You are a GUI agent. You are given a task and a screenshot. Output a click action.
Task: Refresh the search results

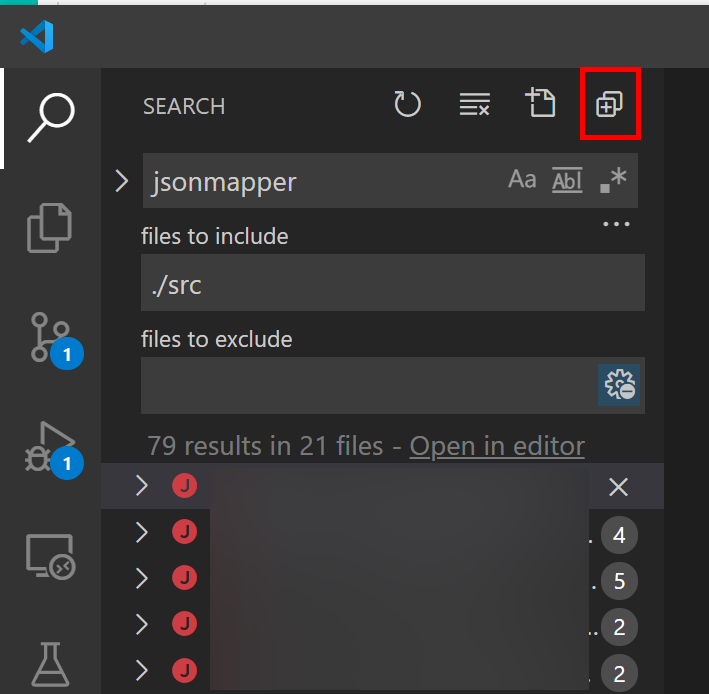pyautogui.click(x=407, y=104)
